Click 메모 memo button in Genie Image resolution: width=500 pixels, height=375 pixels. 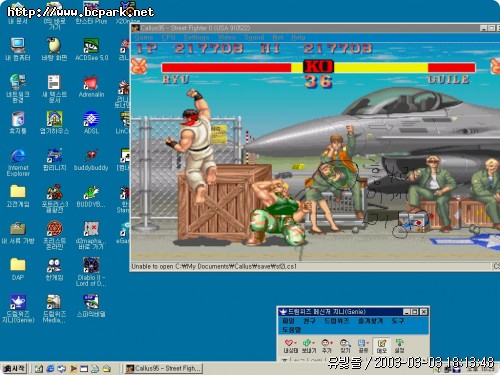click(x=382, y=346)
